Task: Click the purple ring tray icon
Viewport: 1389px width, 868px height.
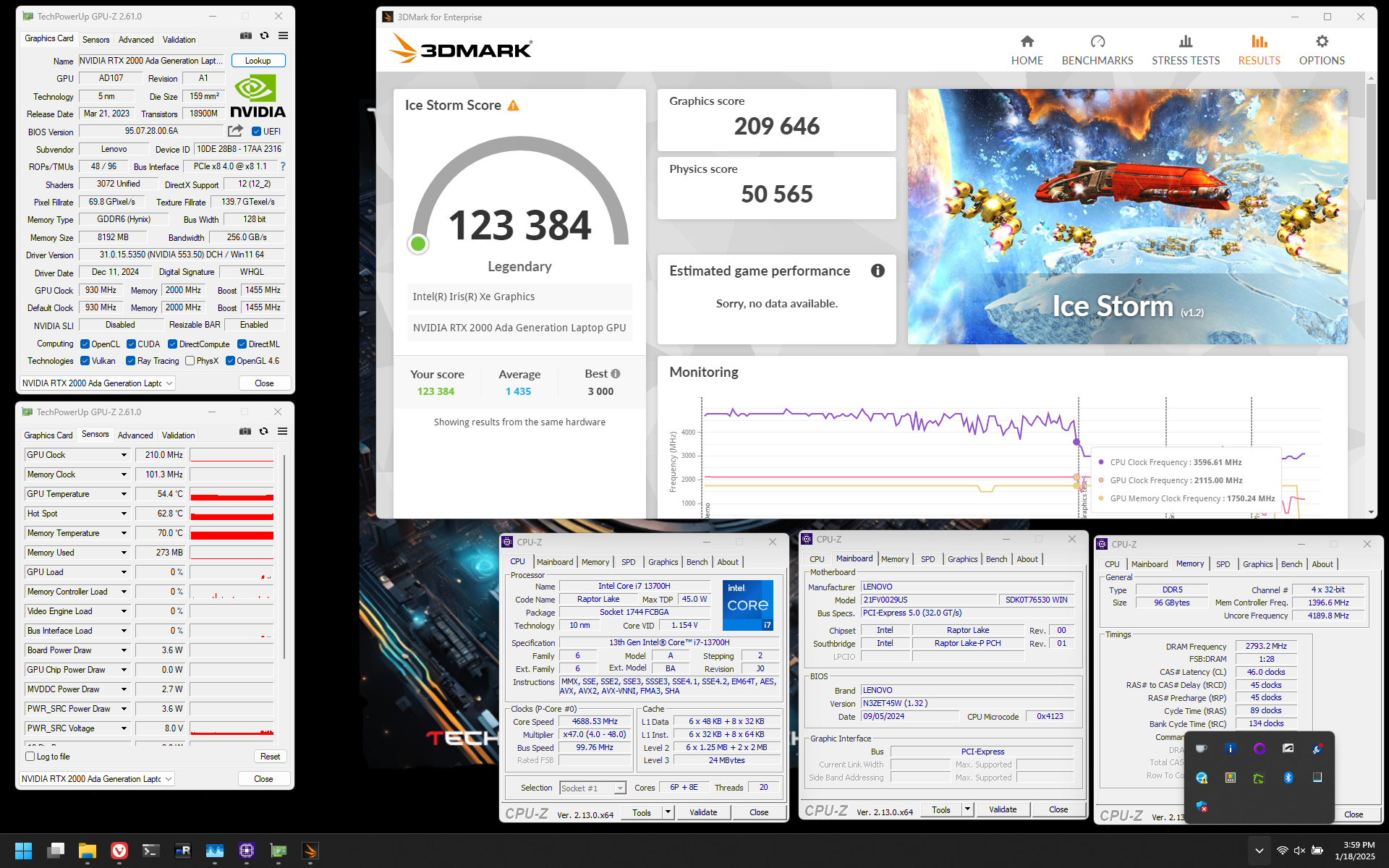Action: [x=1260, y=749]
